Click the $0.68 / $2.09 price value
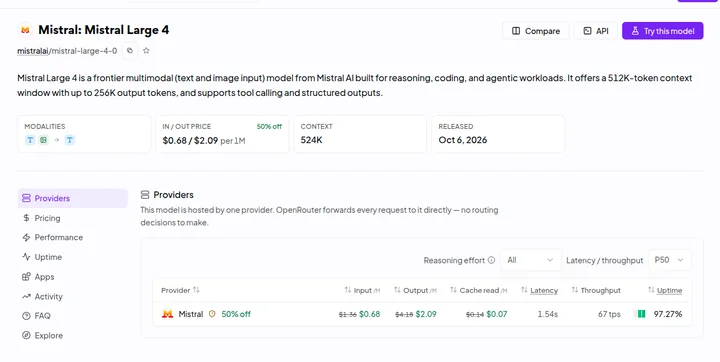 click(190, 140)
